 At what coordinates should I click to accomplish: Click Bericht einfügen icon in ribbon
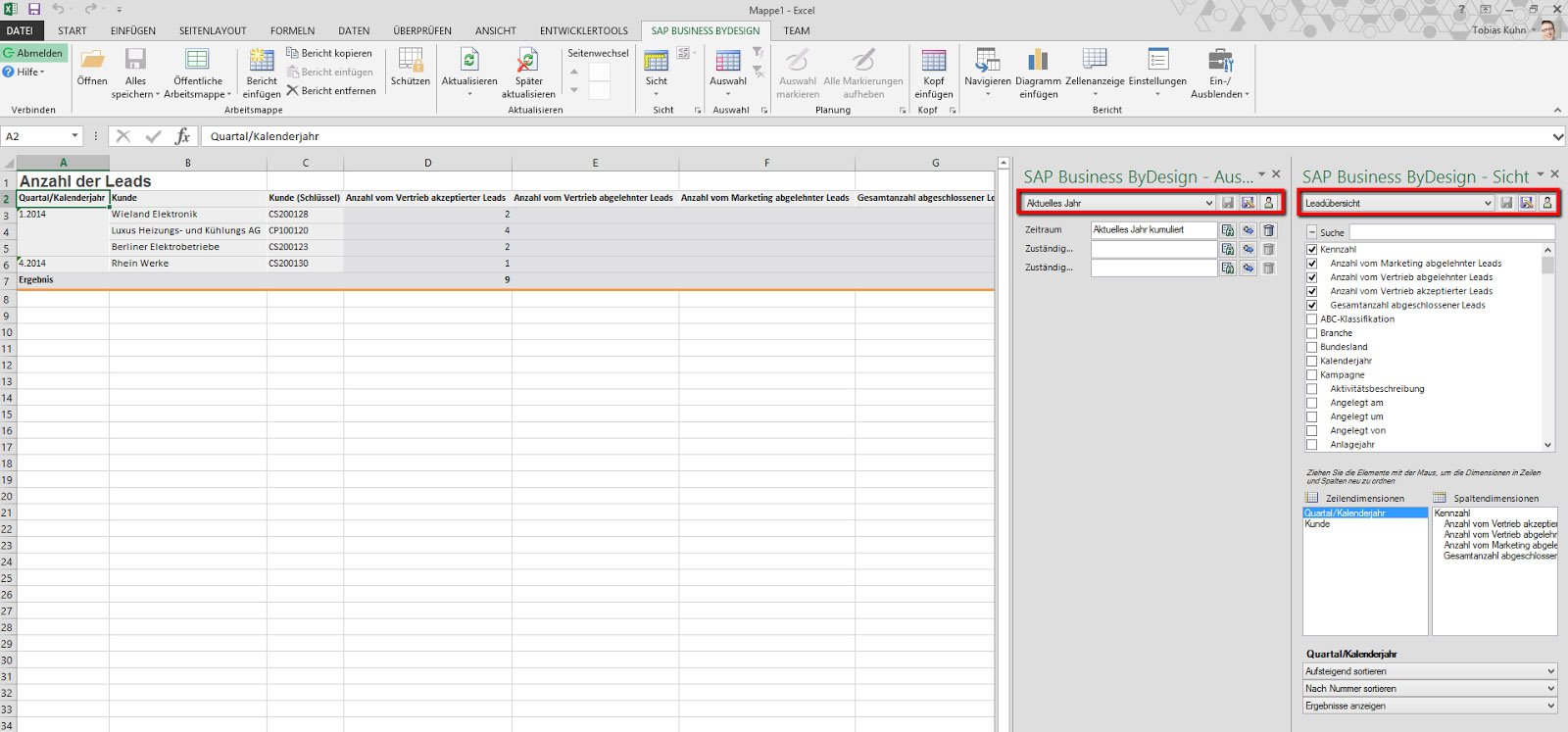pos(262,61)
